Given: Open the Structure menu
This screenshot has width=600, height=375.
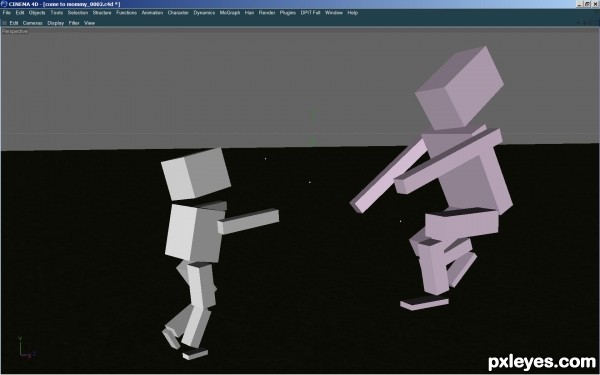Looking at the screenshot, I should [x=102, y=13].
